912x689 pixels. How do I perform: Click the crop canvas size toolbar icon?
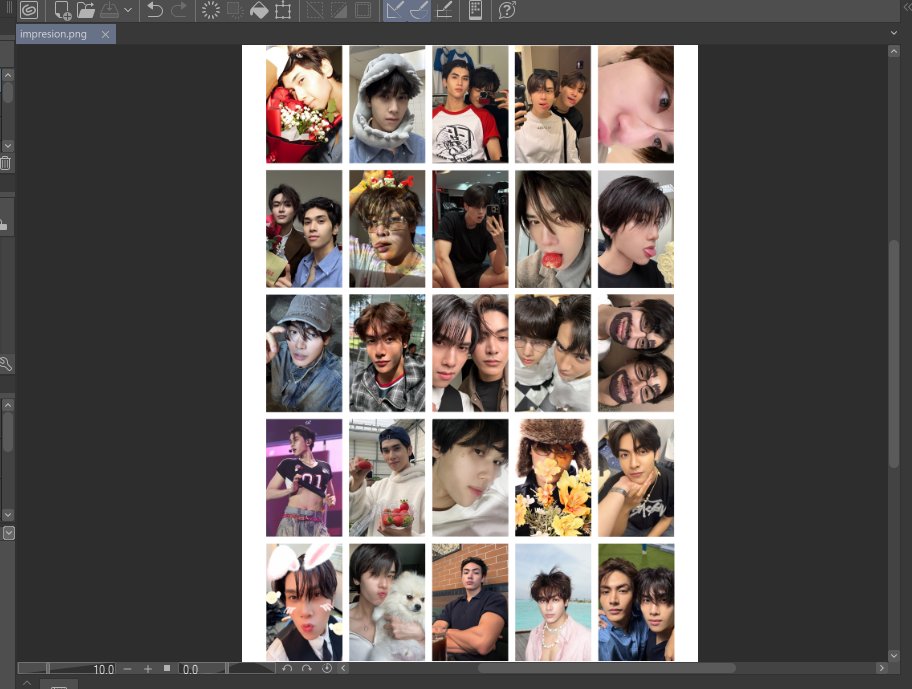285,11
